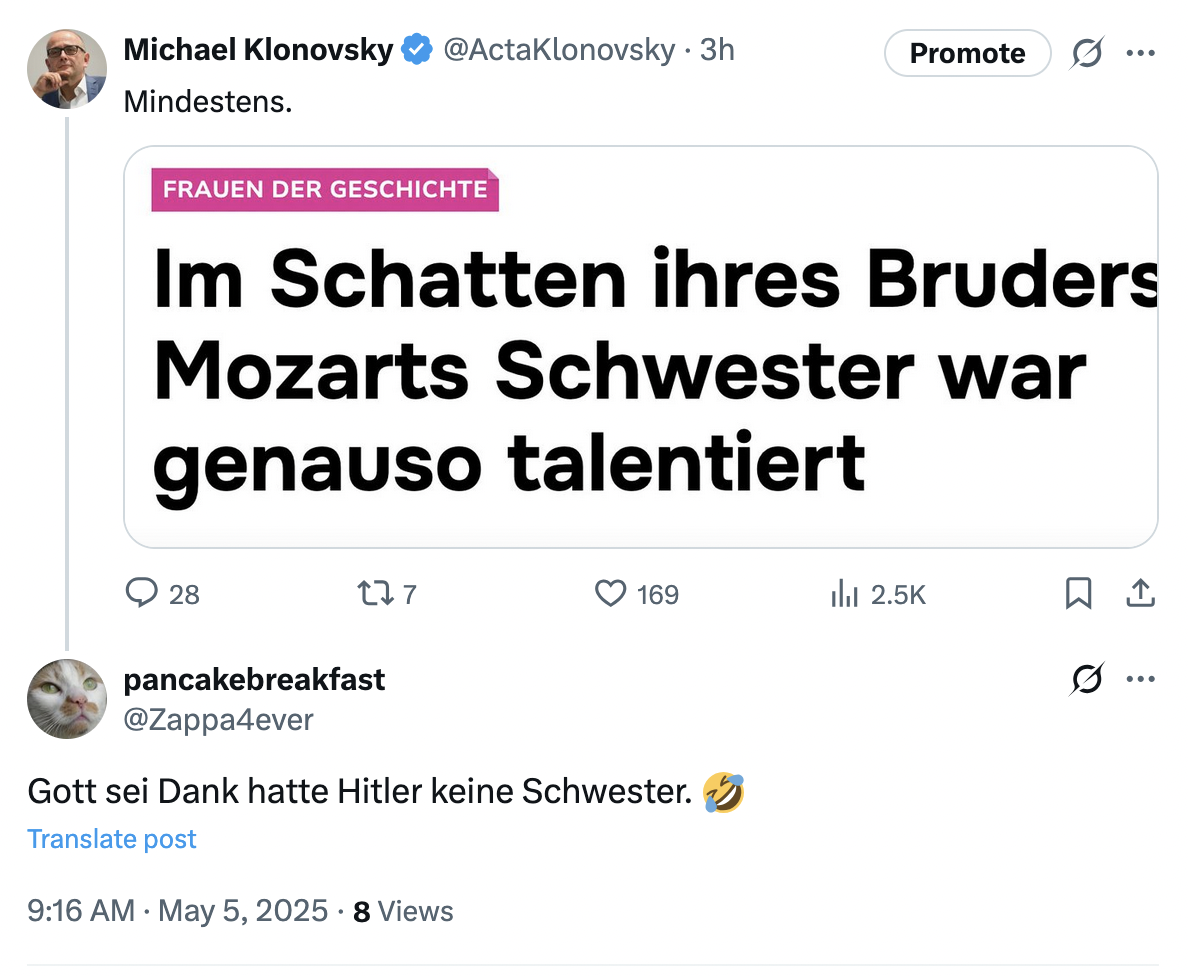Open Michael Klonovsky's profile picture
The image size is (1188, 976).
67,69
